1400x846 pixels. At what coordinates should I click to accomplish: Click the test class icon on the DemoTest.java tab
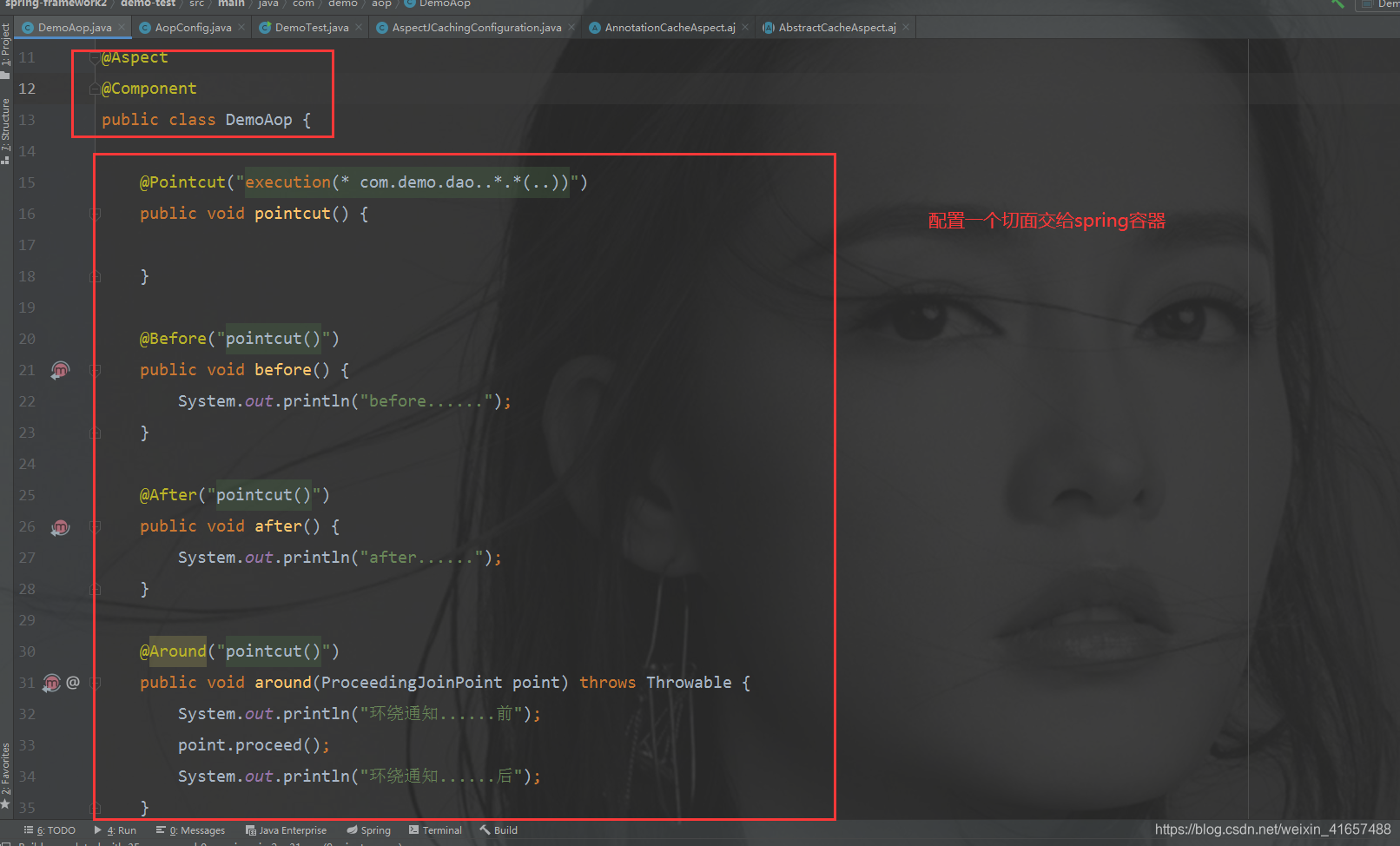(x=265, y=28)
